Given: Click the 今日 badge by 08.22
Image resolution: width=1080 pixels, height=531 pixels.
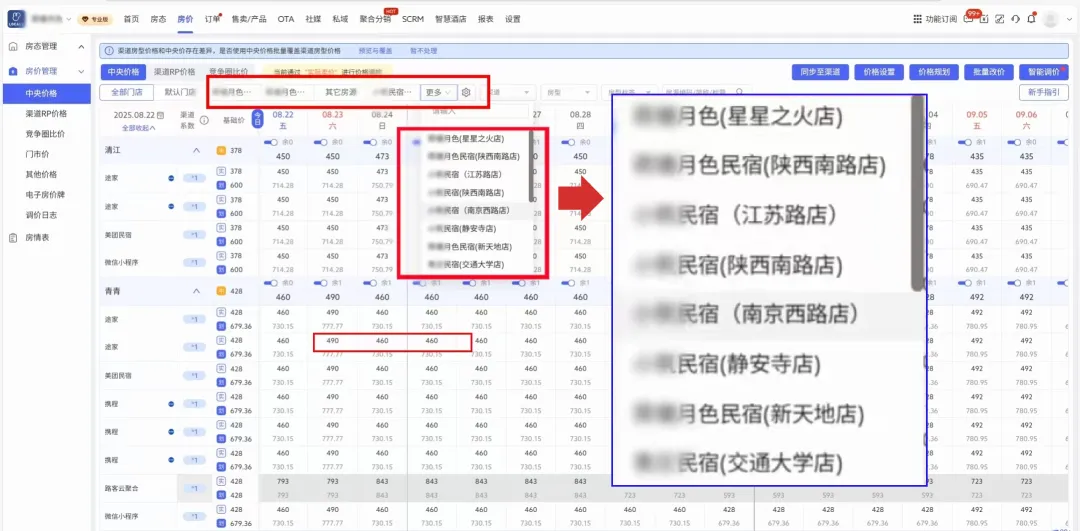Looking at the screenshot, I should 258,119.
